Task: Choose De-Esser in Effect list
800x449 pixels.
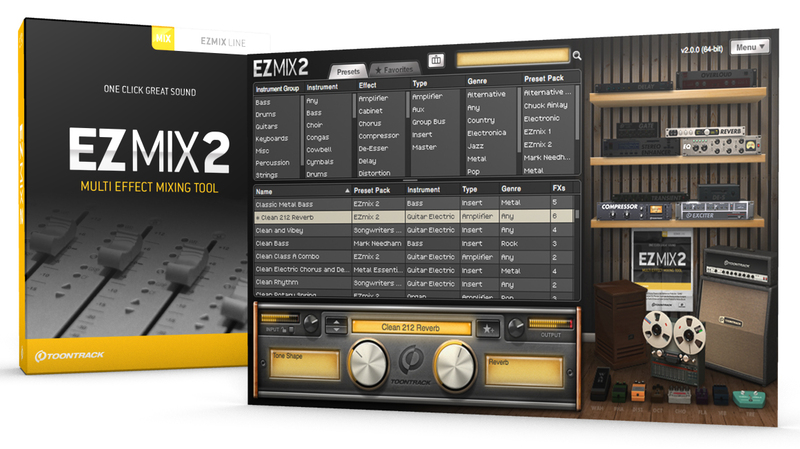Action: (x=373, y=148)
